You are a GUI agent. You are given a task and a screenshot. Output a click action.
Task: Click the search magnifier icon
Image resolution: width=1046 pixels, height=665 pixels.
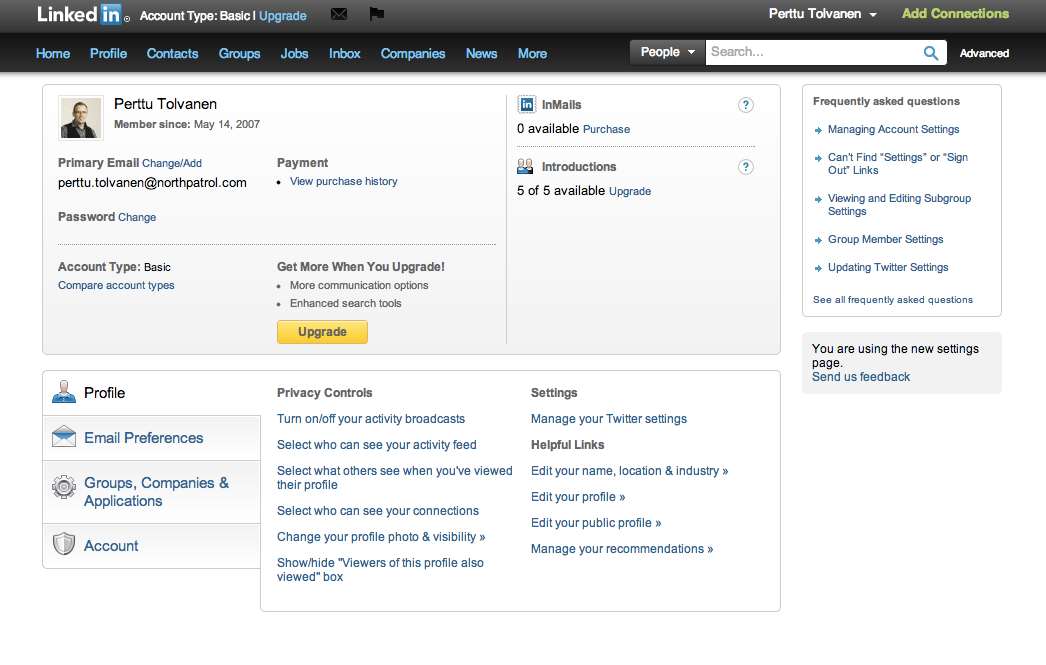pyautogui.click(x=931, y=53)
